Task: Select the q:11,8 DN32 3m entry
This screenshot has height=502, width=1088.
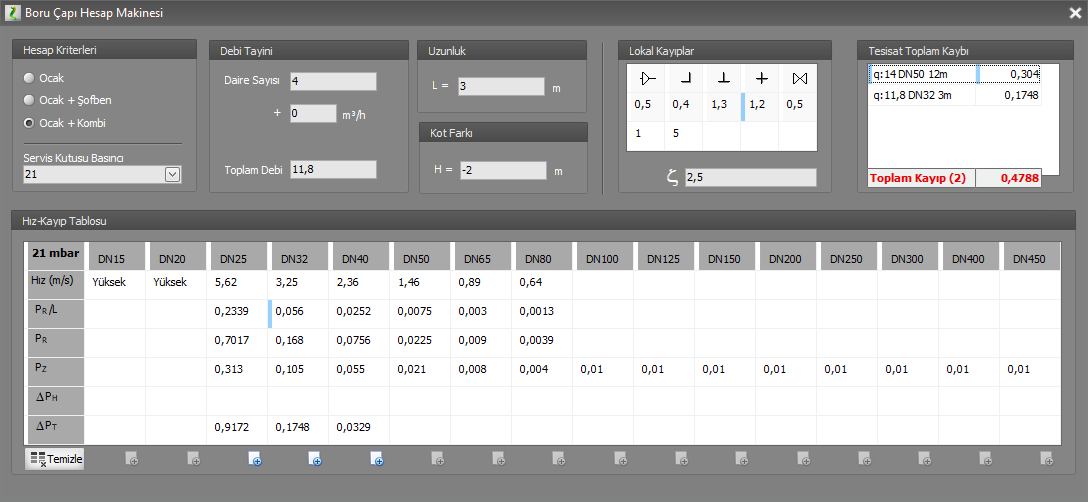Action: pyautogui.click(x=922, y=95)
